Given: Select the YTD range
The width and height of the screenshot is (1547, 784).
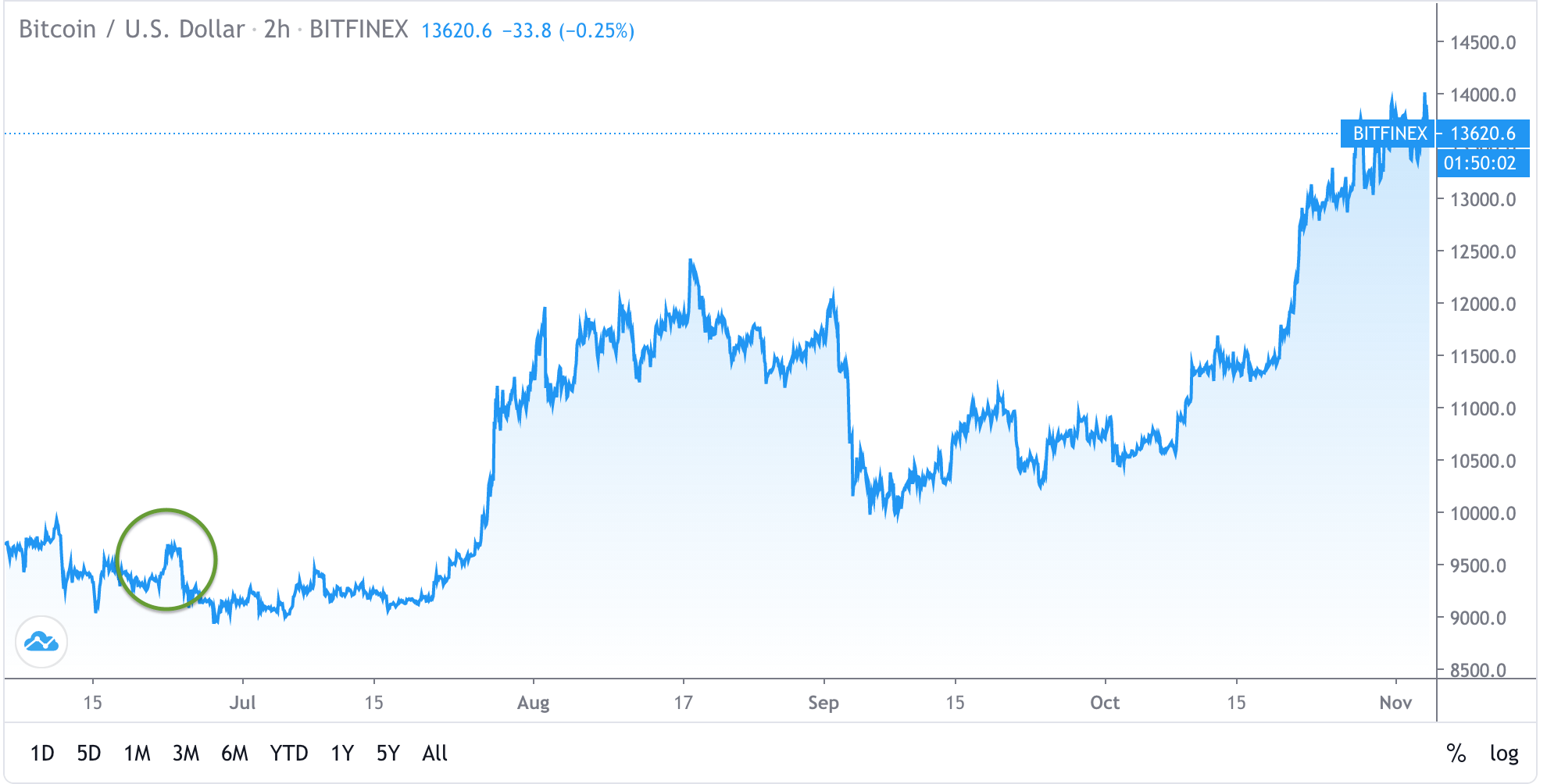Looking at the screenshot, I should (289, 754).
